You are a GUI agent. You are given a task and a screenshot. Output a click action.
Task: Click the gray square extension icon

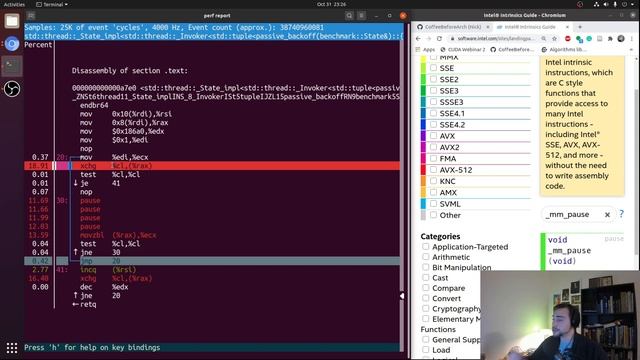coord(600,38)
